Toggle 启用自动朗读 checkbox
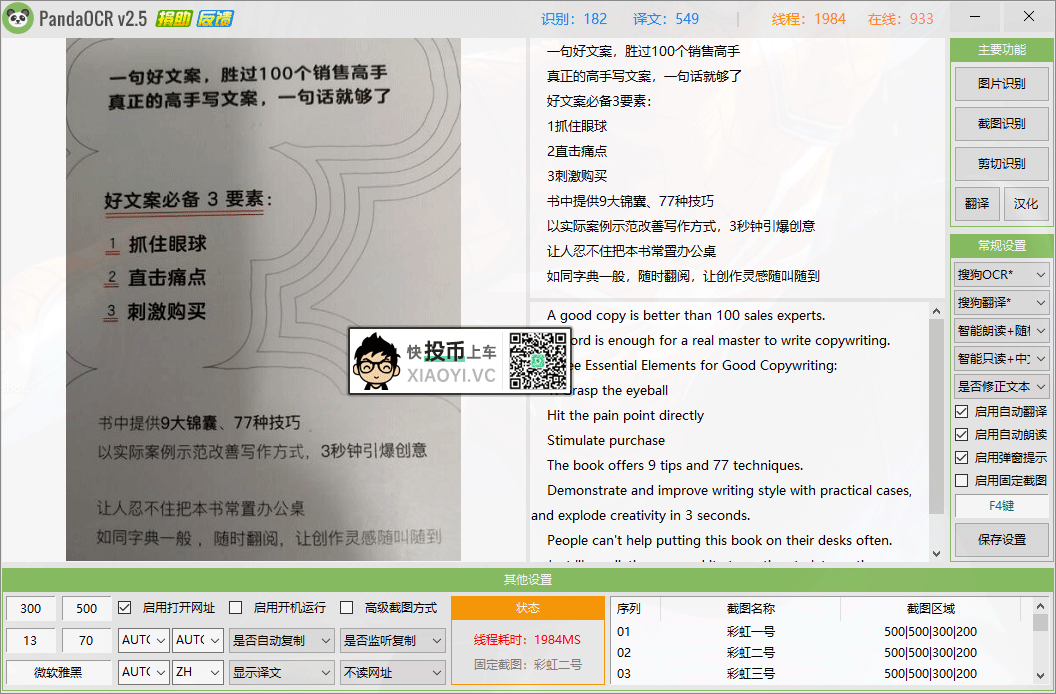Viewport: 1056px width, 694px height. pos(962,435)
